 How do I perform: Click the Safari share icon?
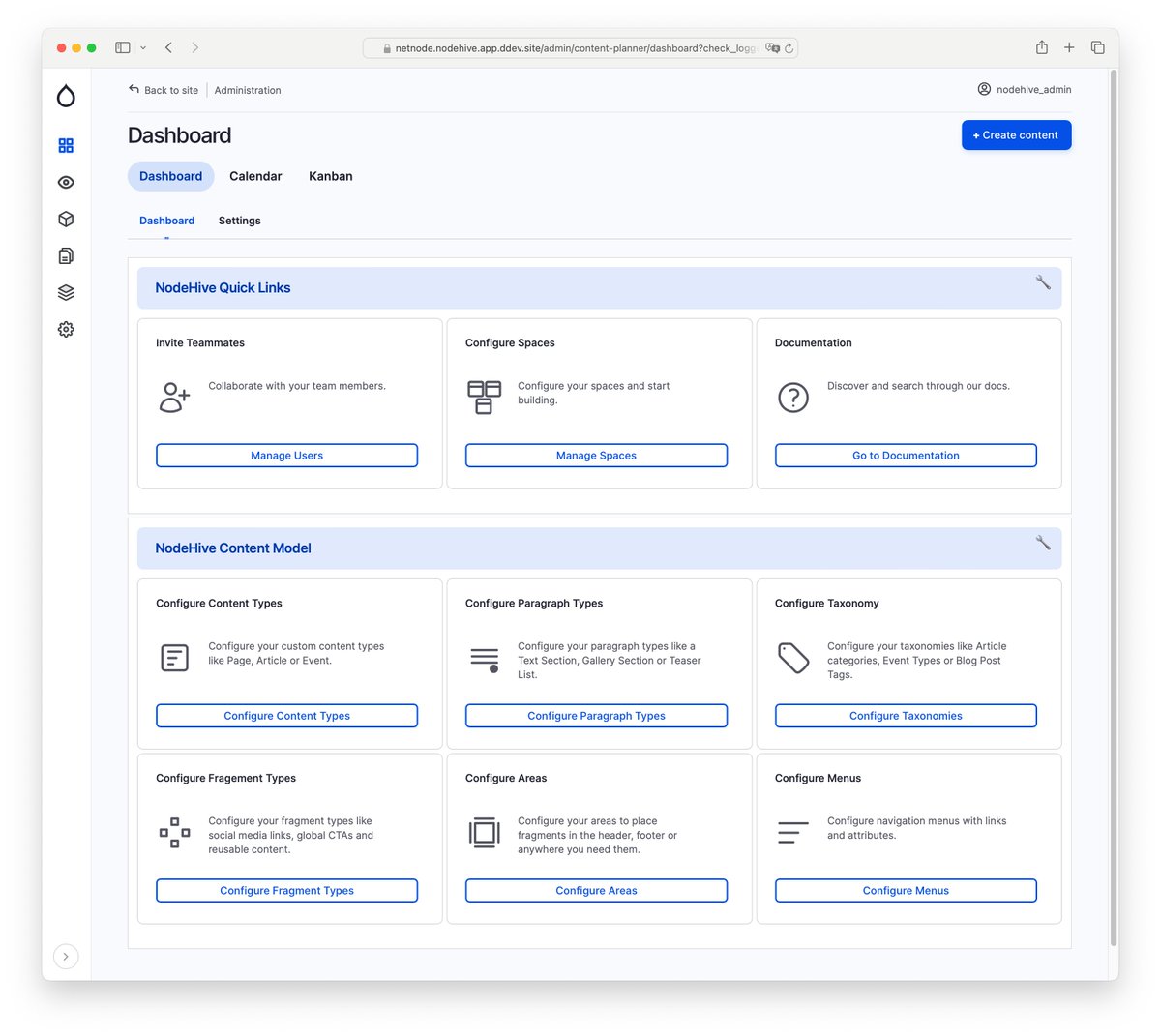click(1042, 46)
